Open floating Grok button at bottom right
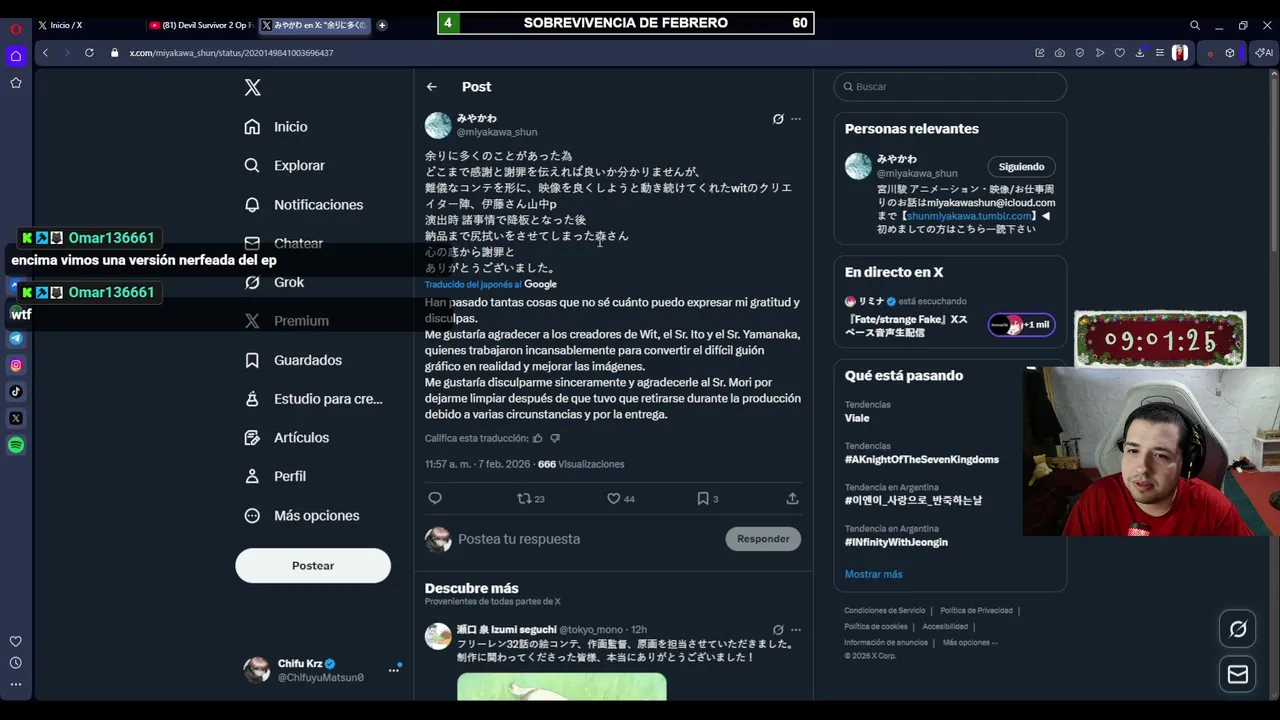 coord(1238,629)
